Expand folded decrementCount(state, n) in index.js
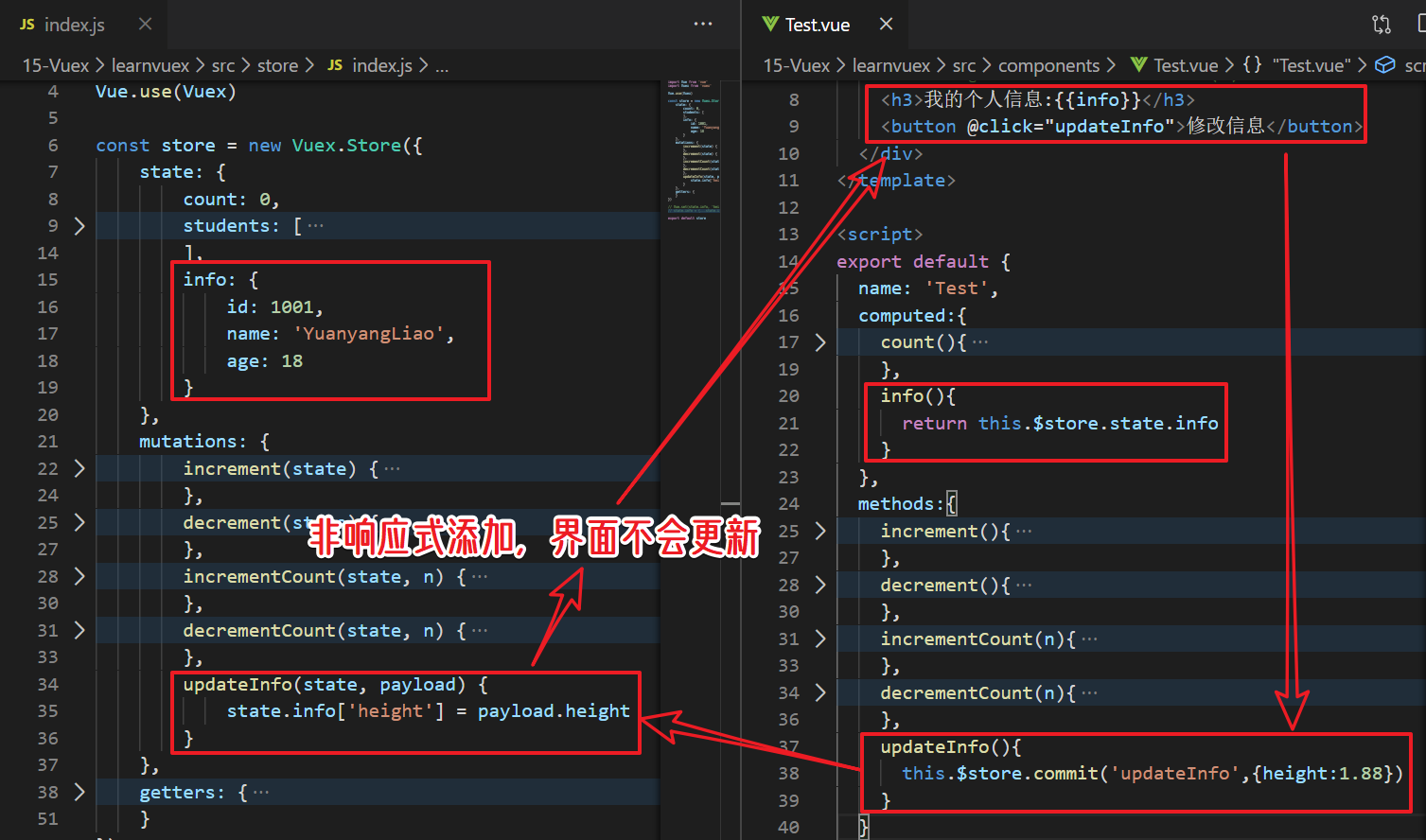The image size is (1426, 840). pyautogui.click(x=79, y=631)
